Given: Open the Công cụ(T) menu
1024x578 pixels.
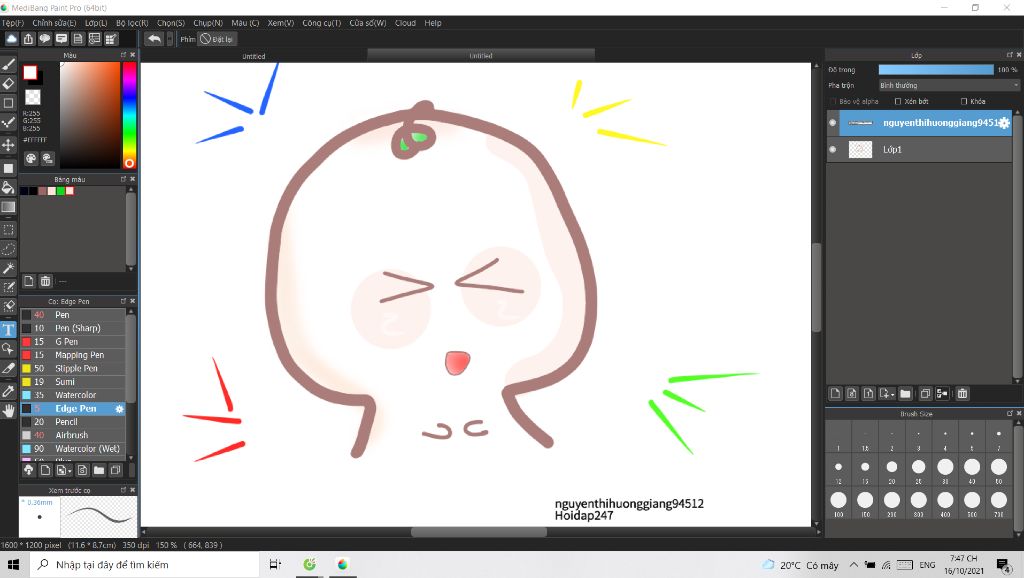Looking at the screenshot, I should pos(321,23).
